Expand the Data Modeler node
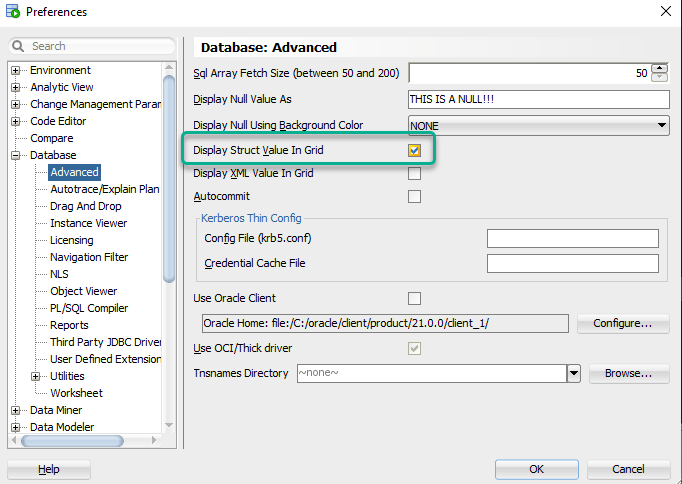682x484 pixels. pyautogui.click(x=16, y=427)
